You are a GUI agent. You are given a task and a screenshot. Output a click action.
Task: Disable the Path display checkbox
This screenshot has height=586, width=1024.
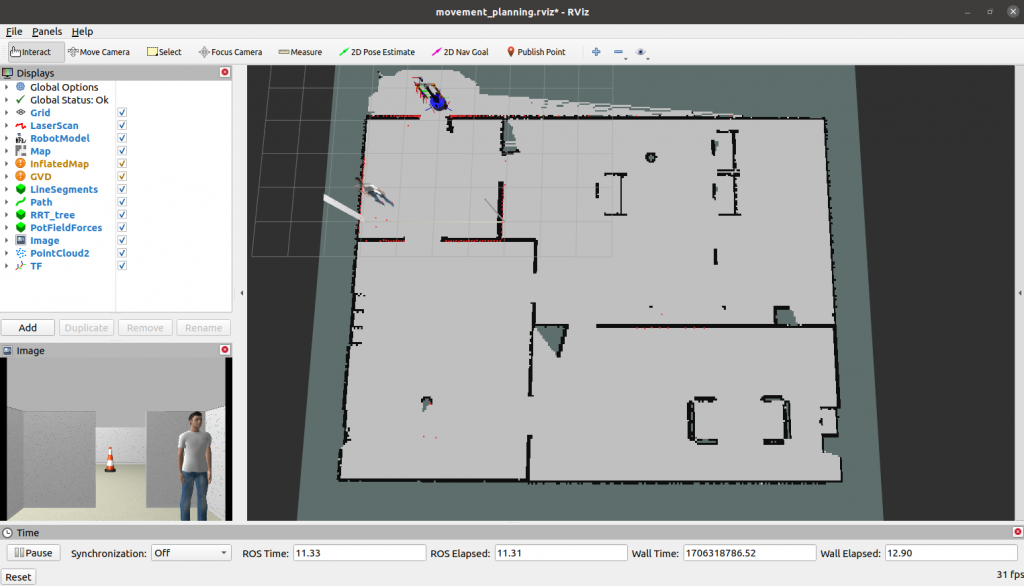[x=122, y=202]
